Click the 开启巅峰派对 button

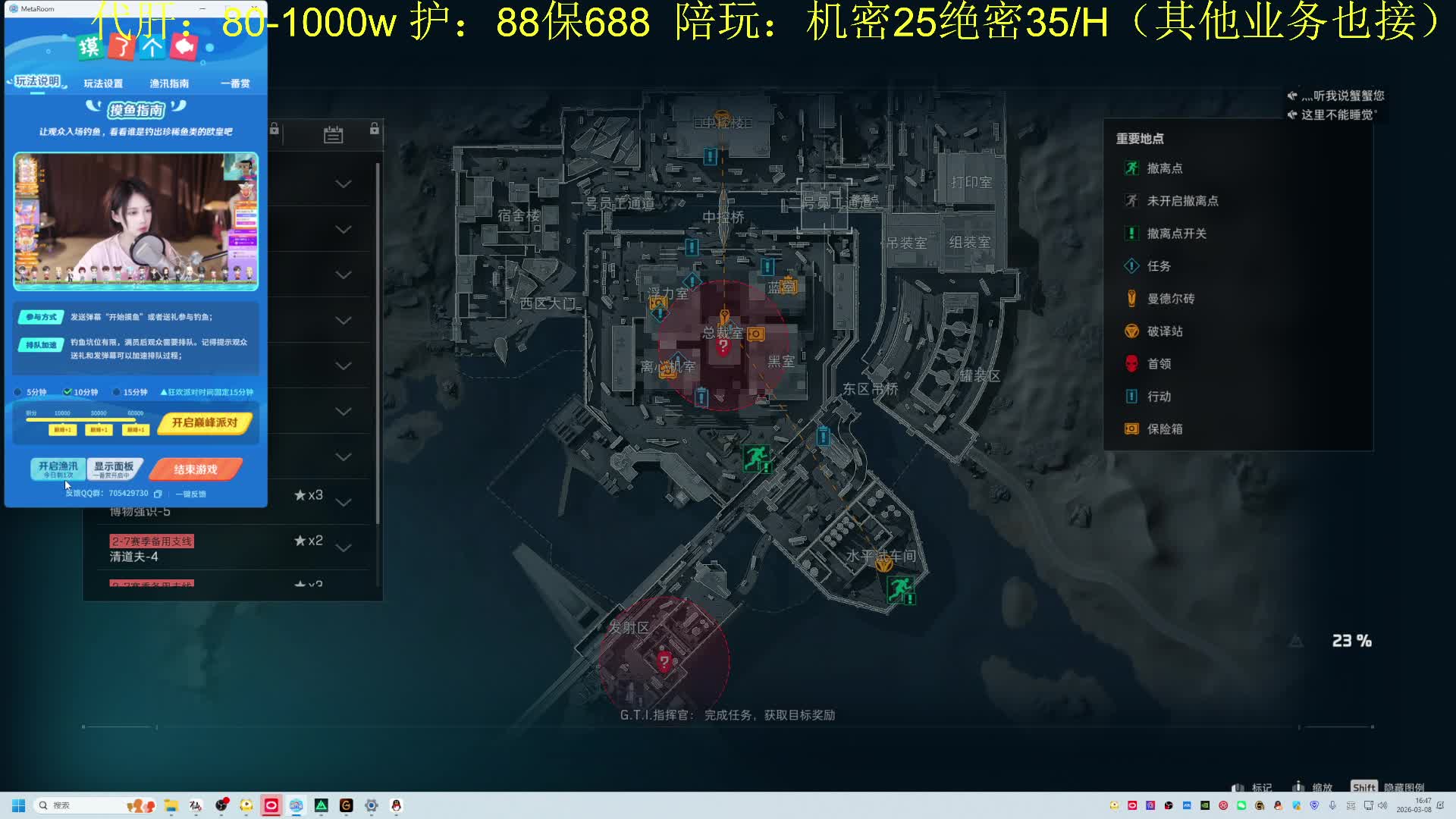(204, 422)
